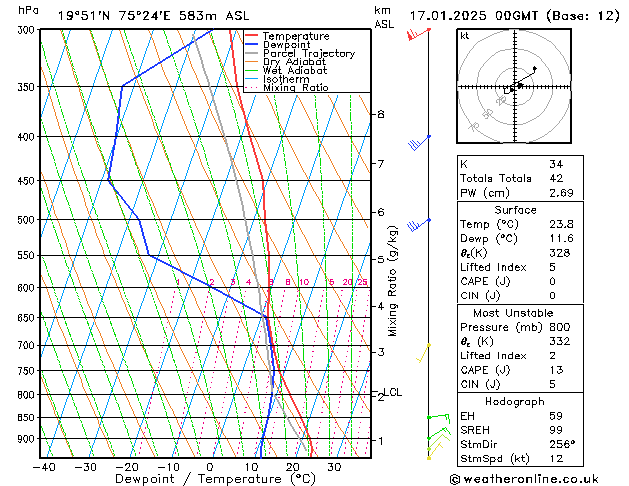The image size is (629, 486).
Task: Click the surface Dewp value '11.6'
Action: 561,238
